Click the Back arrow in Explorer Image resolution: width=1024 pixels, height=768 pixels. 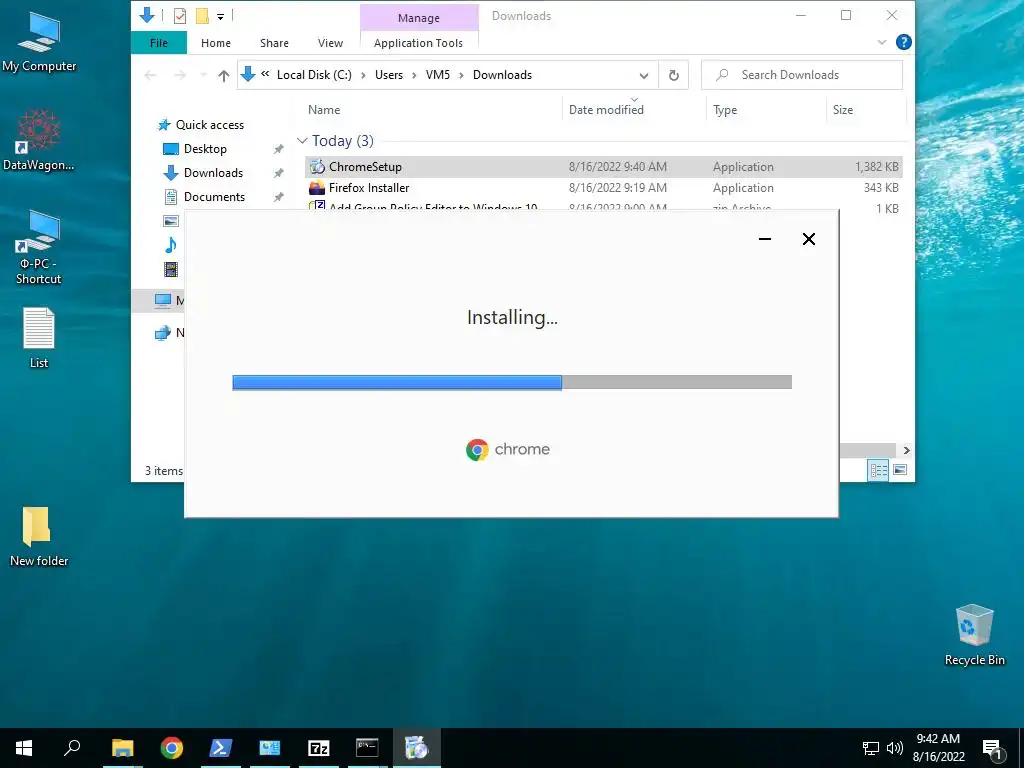click(x=150, y=76)
